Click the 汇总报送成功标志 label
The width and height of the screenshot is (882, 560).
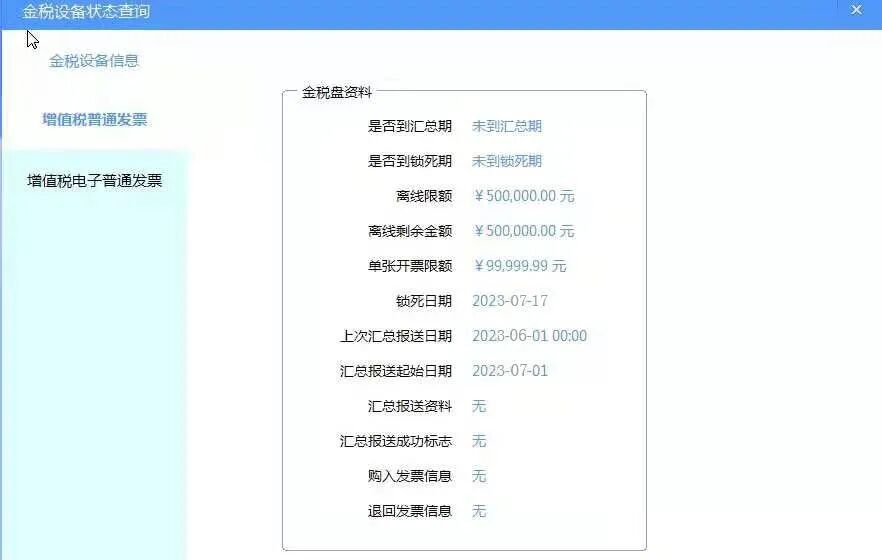coord(396,441)
